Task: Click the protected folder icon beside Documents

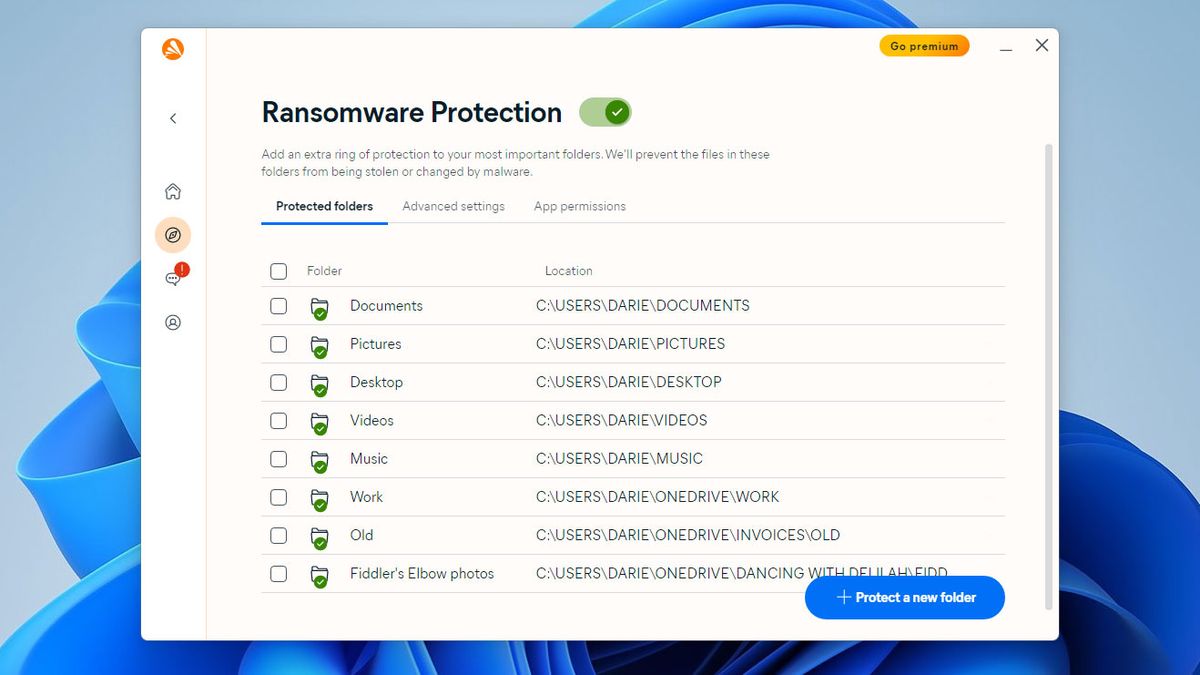Action: coord(320,306)
